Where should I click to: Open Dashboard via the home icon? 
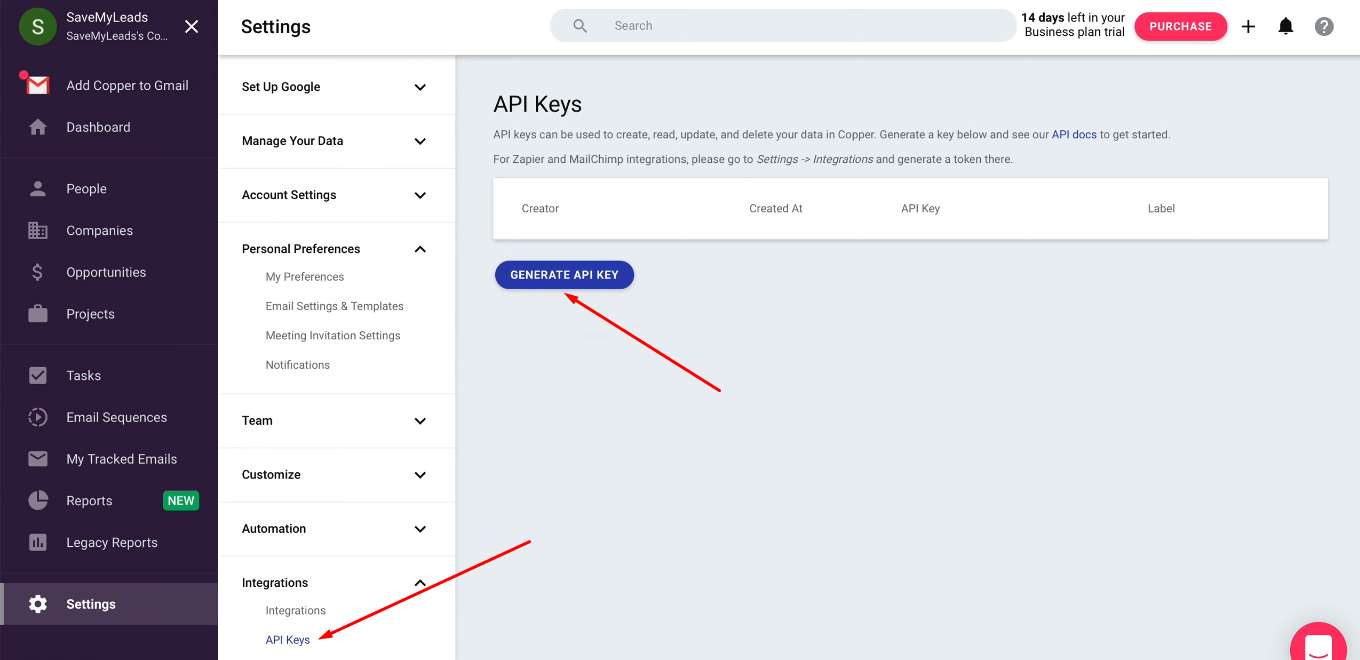(38, 127)
